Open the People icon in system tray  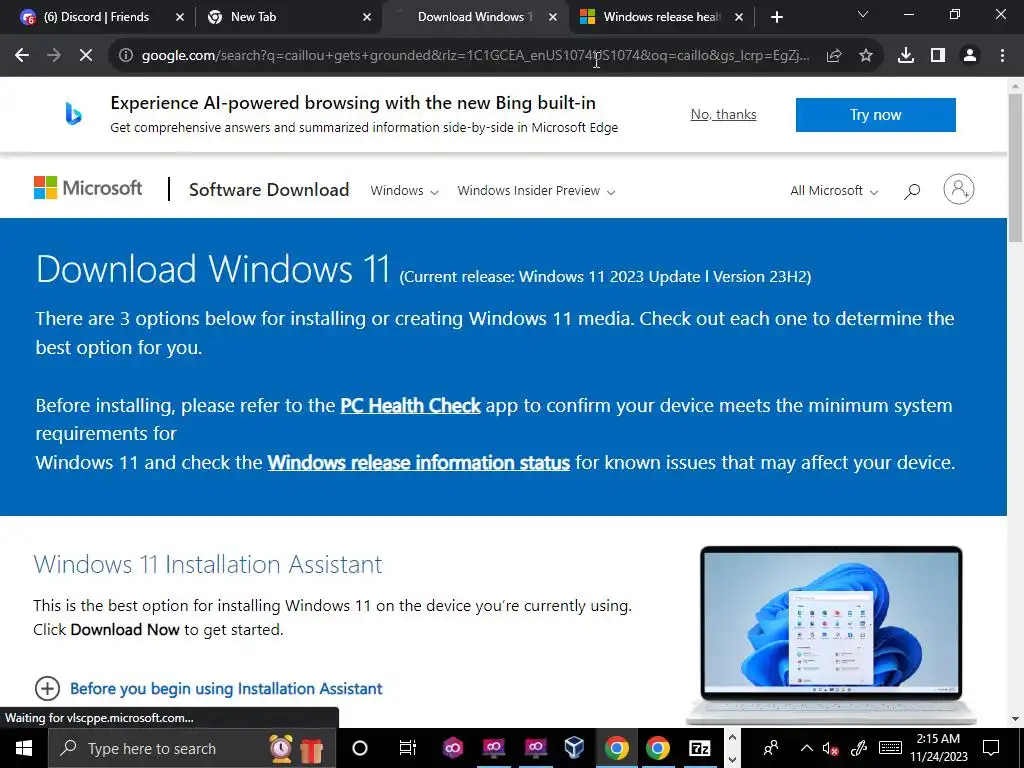(x=771, y=748)
